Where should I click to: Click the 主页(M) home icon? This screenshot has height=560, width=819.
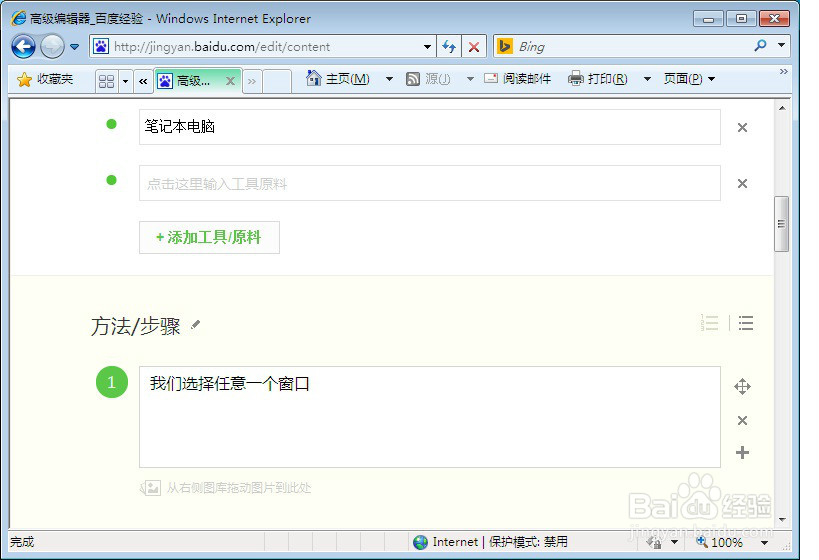(313, 78)
